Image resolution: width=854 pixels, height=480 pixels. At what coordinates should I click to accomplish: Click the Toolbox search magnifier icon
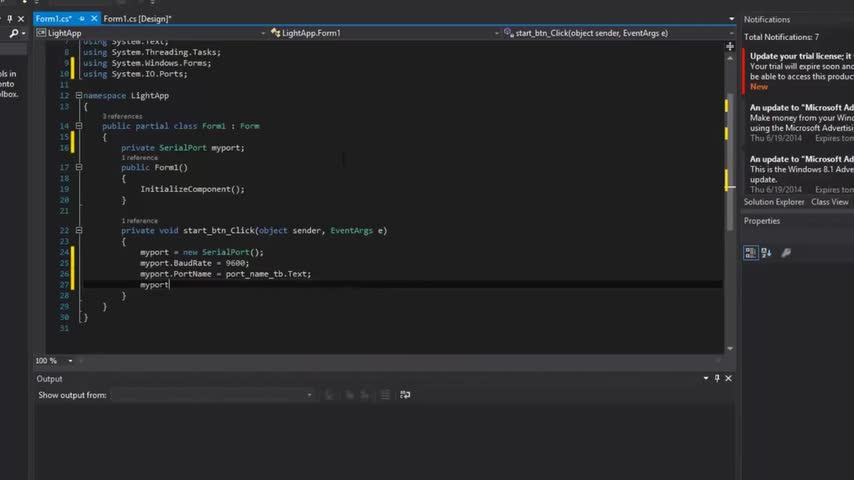14,33
